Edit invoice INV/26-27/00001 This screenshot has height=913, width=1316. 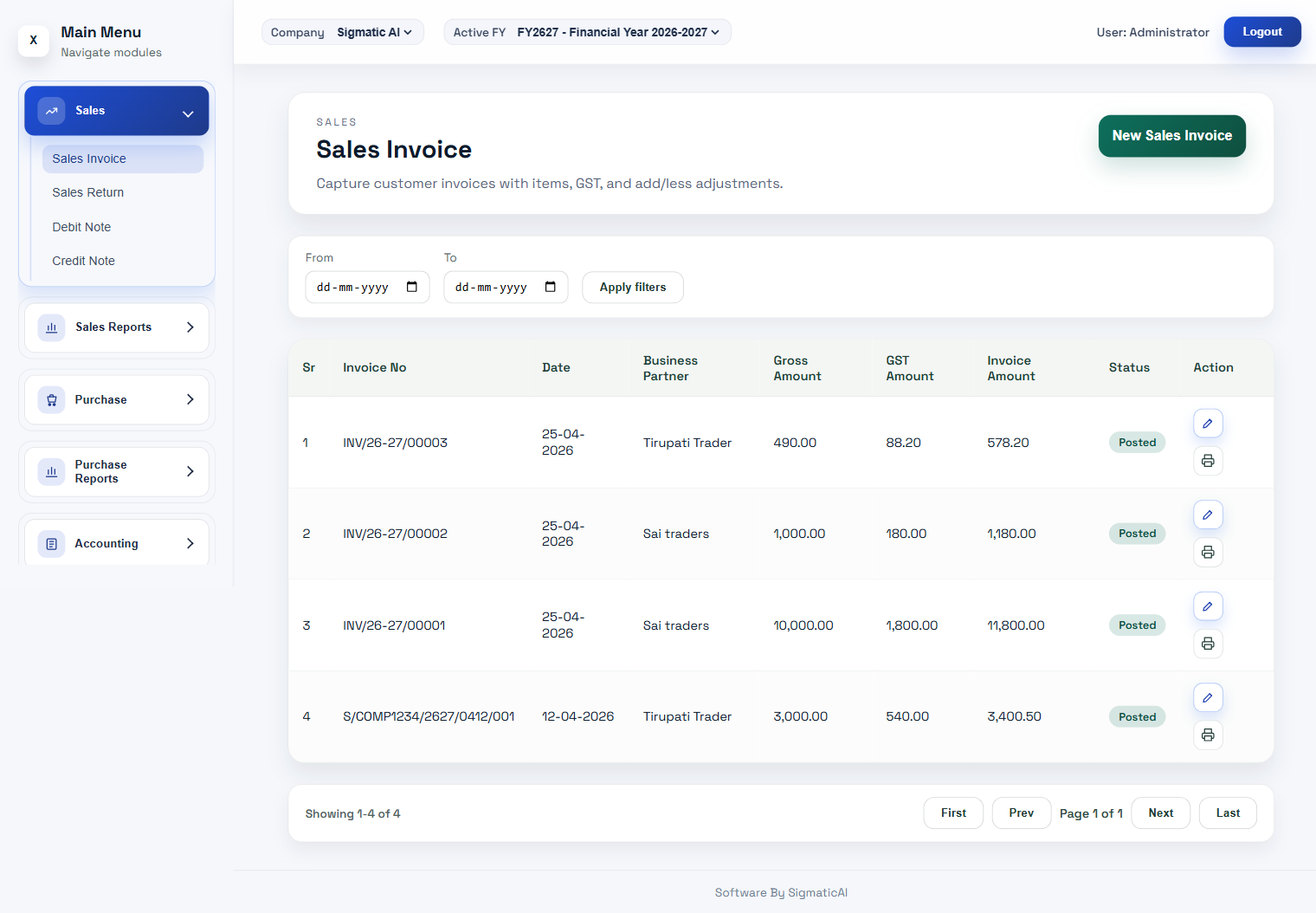tap(1208, 606)
